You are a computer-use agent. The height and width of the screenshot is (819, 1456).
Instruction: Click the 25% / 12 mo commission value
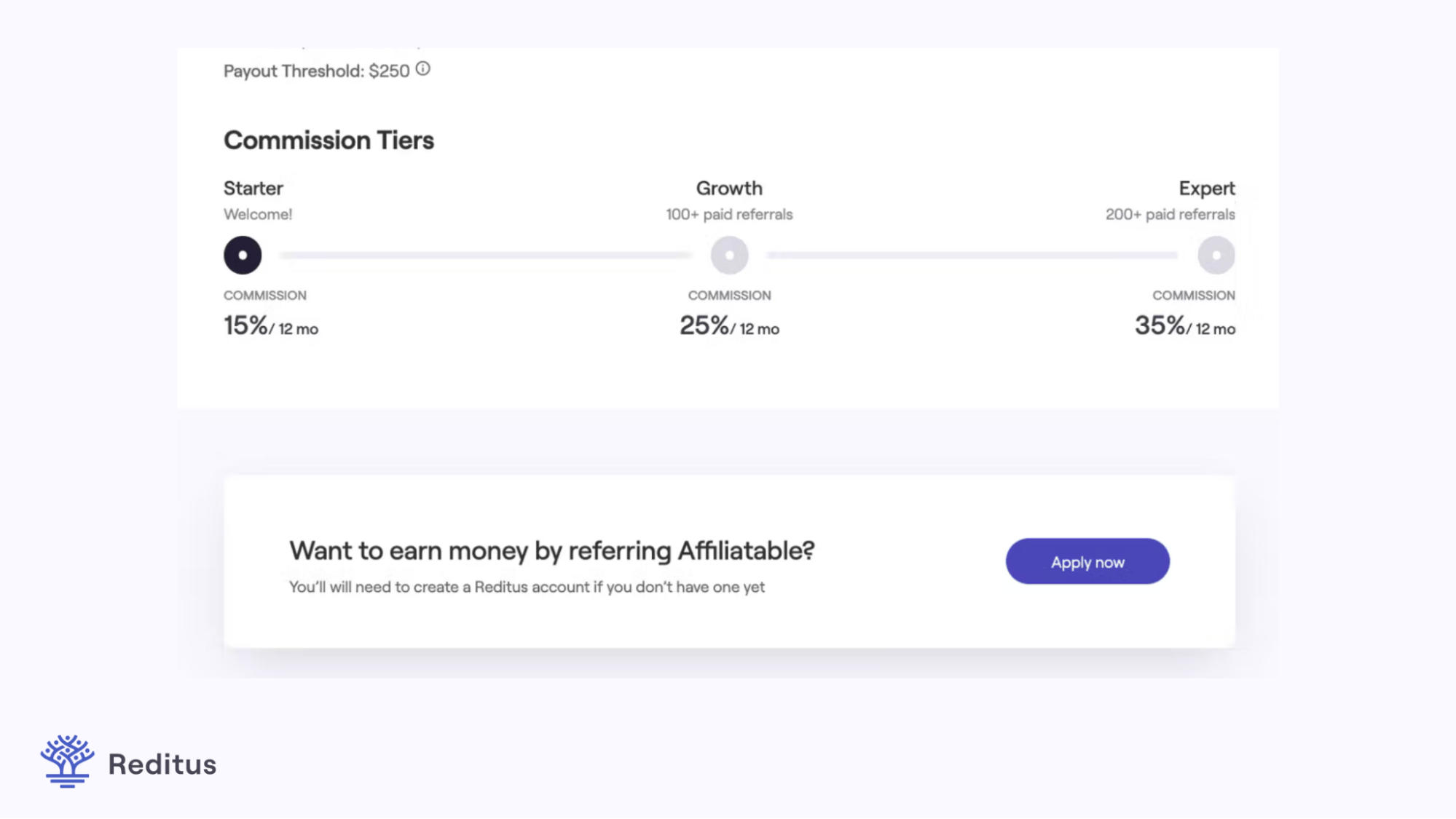click(729, 325)
